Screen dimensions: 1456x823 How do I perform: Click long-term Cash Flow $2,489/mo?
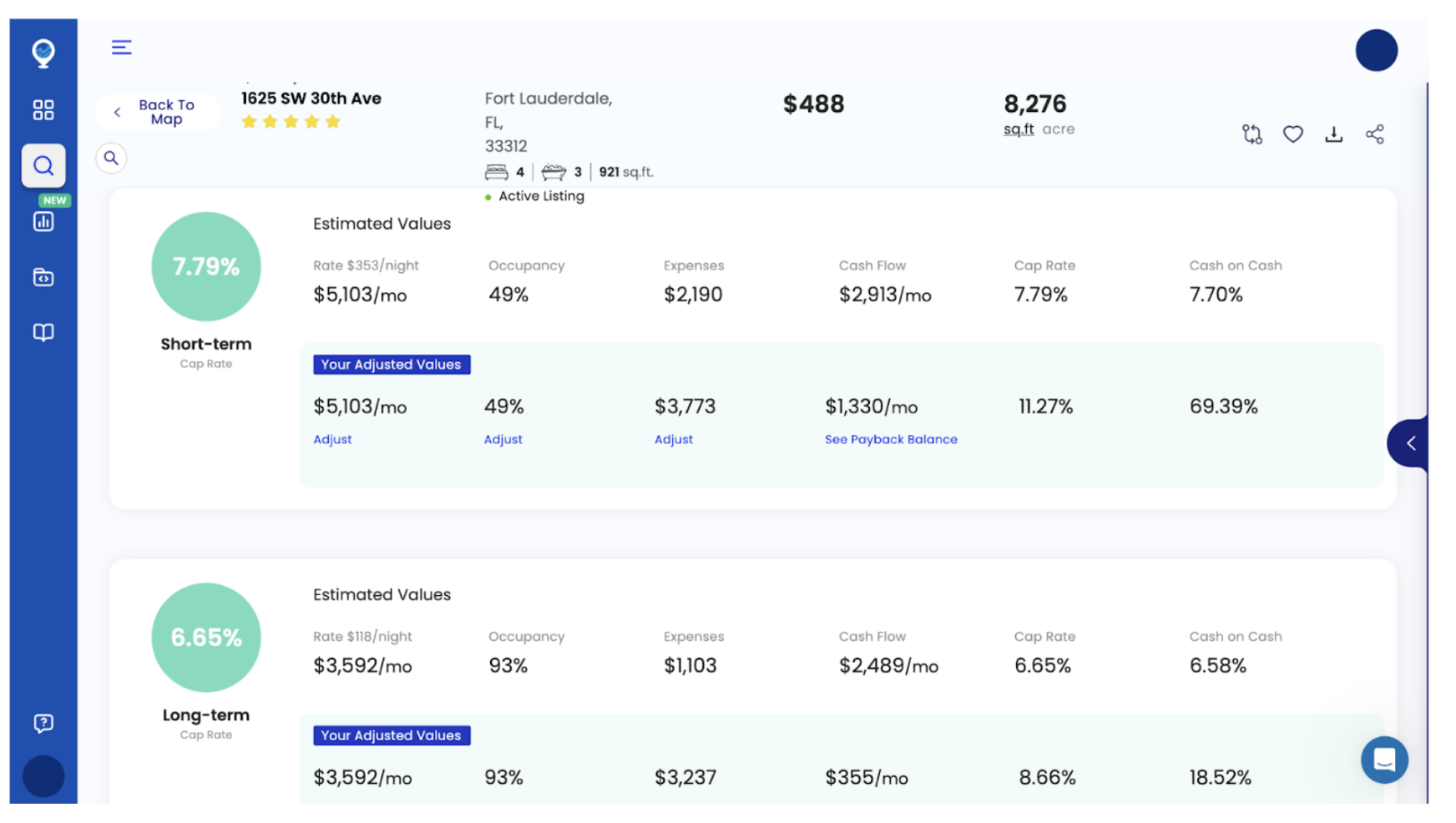tap(888, 665)
